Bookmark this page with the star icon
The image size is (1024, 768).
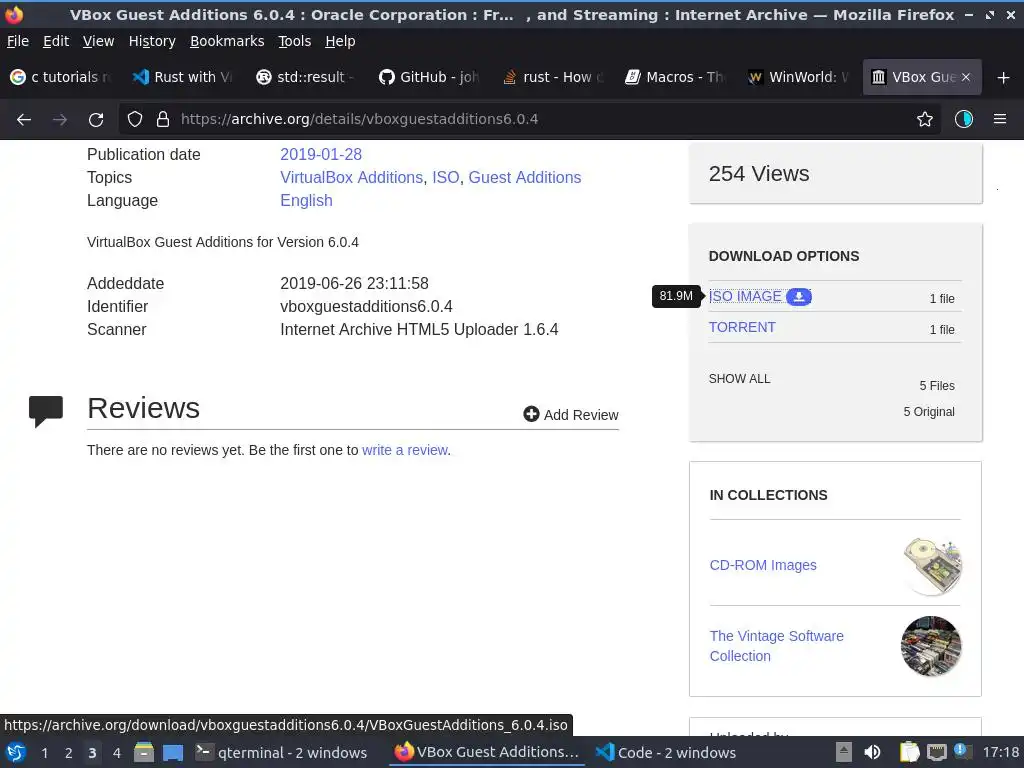[x=925, y=119]
